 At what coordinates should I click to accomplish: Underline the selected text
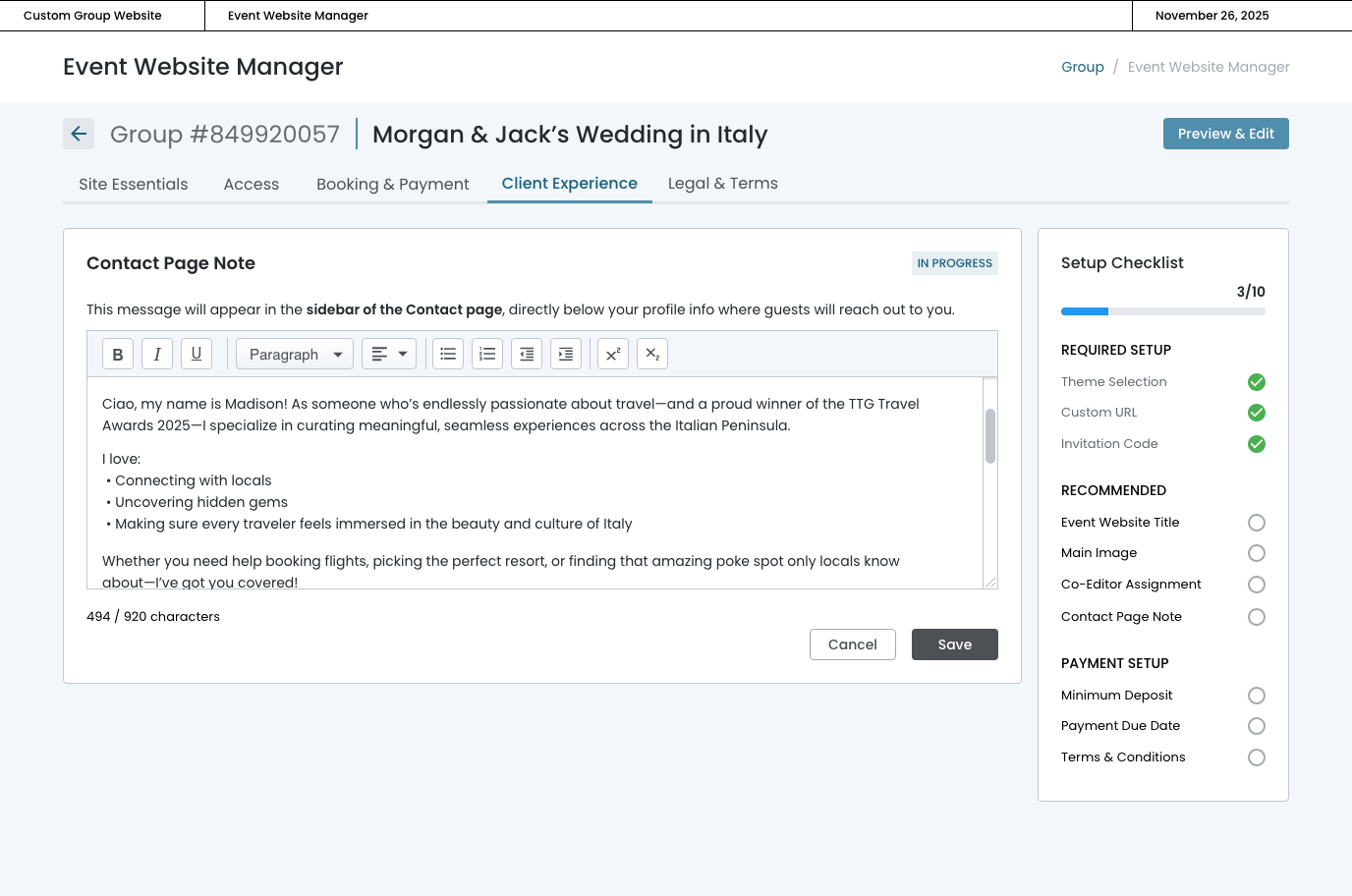pos(197,354)
